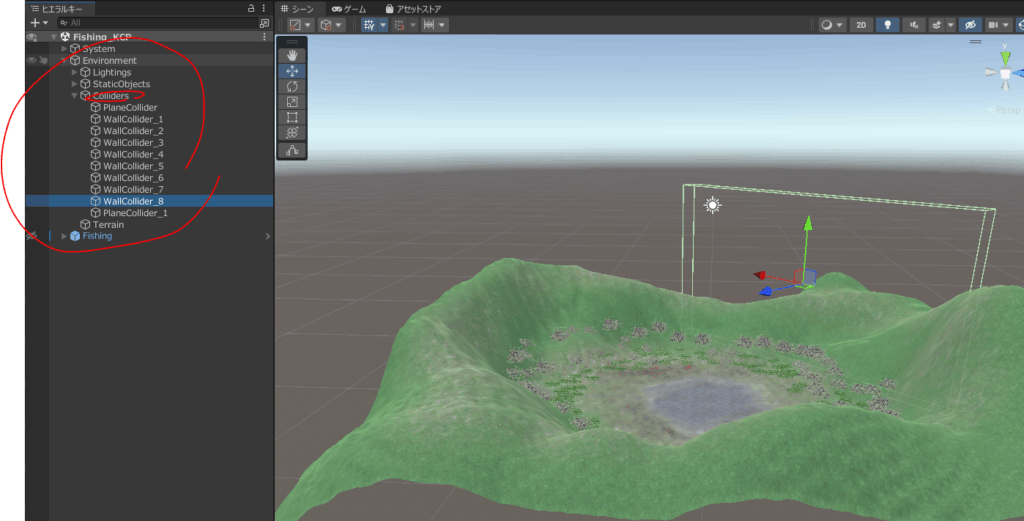This screenshot has width=1024, height=521.
Task: Switch to the ゲーム tab
Action: click(x=349, y=8)
